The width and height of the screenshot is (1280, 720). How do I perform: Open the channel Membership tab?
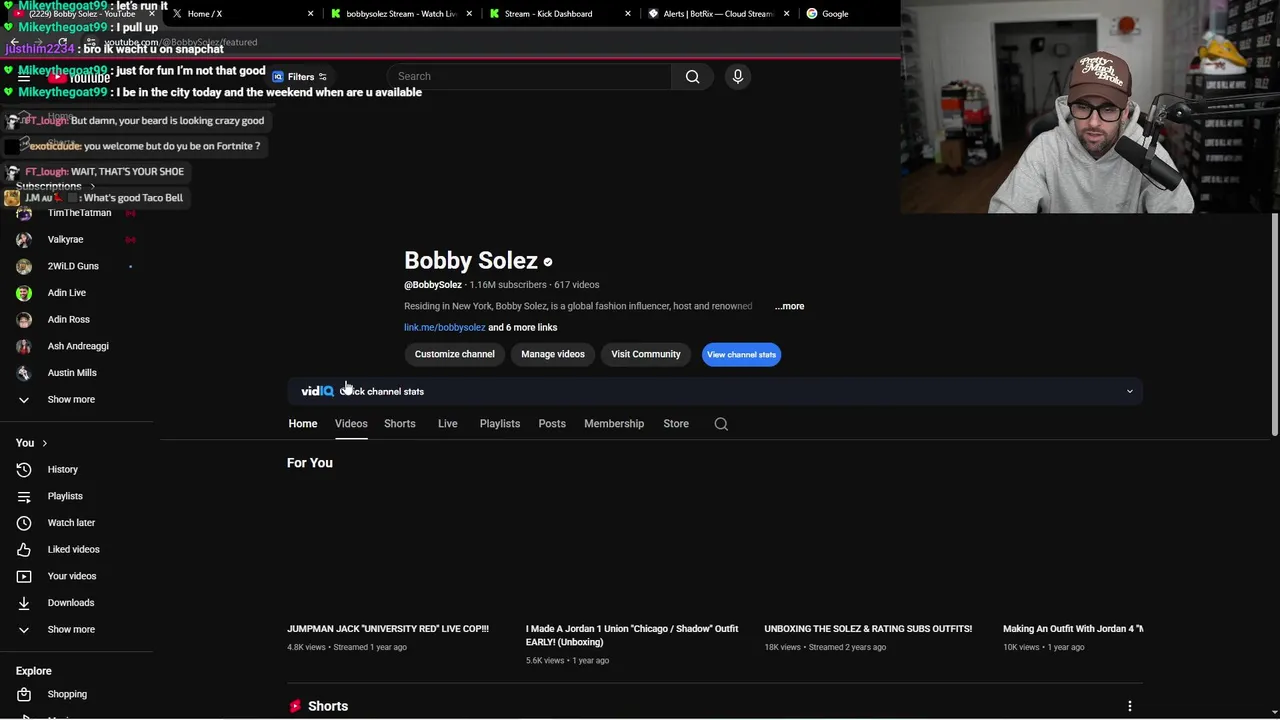point(614,424)
